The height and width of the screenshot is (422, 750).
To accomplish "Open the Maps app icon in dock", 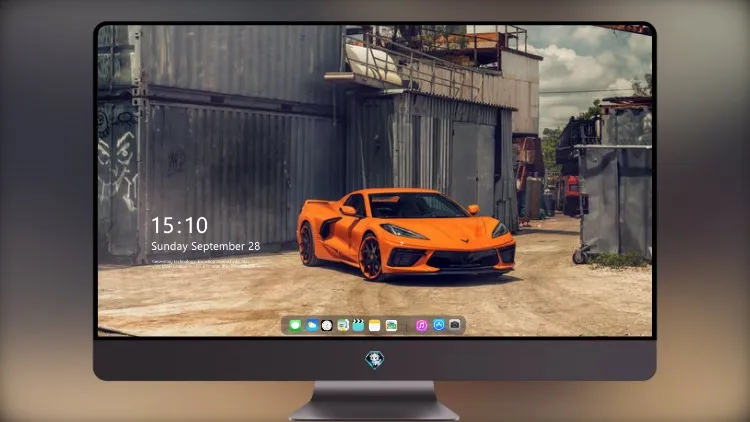I will pyautogui.click(x=343, y=325).
